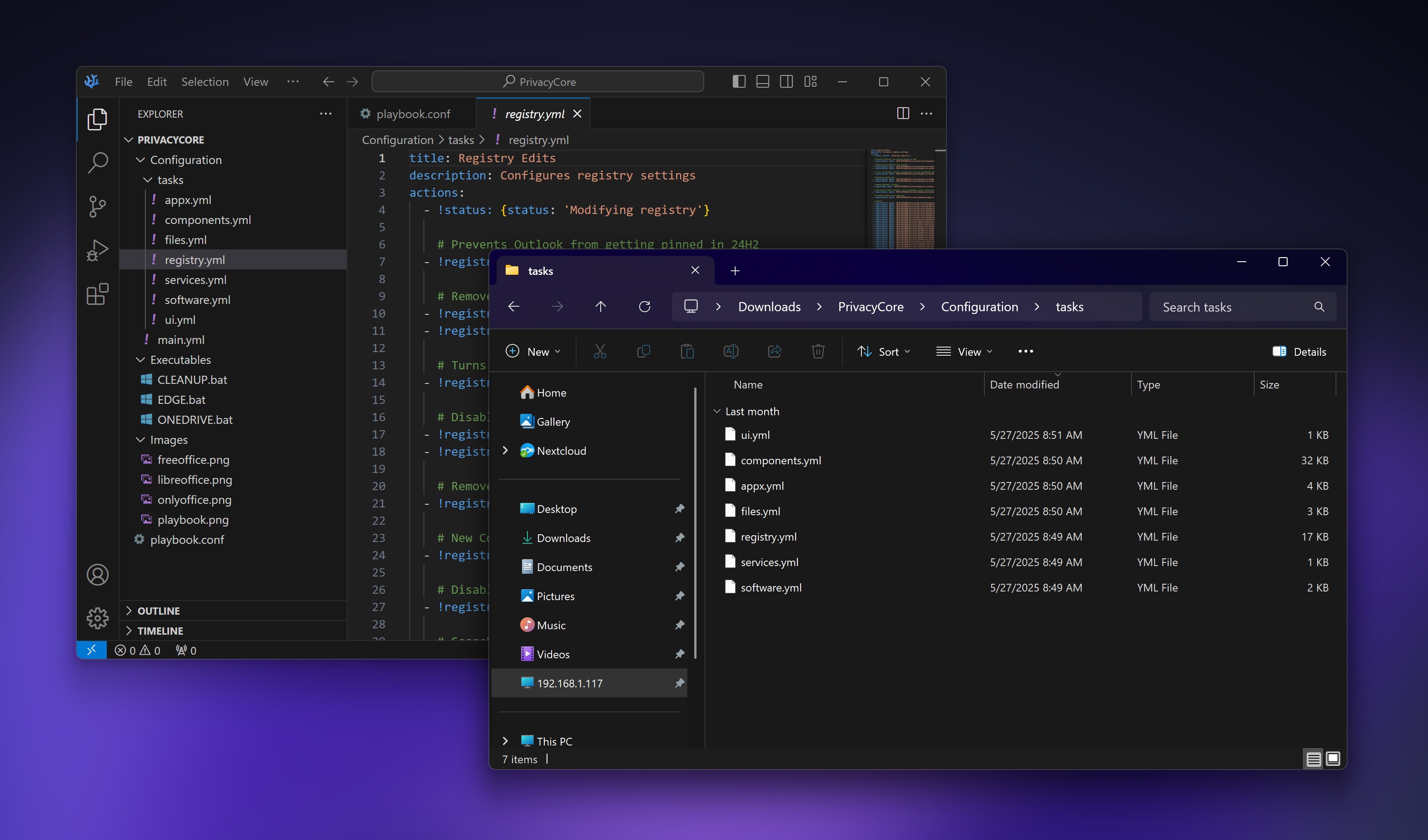Go up one folder level in File Explorer
This screenshot has height=840, width=1428.
[601, 307]
